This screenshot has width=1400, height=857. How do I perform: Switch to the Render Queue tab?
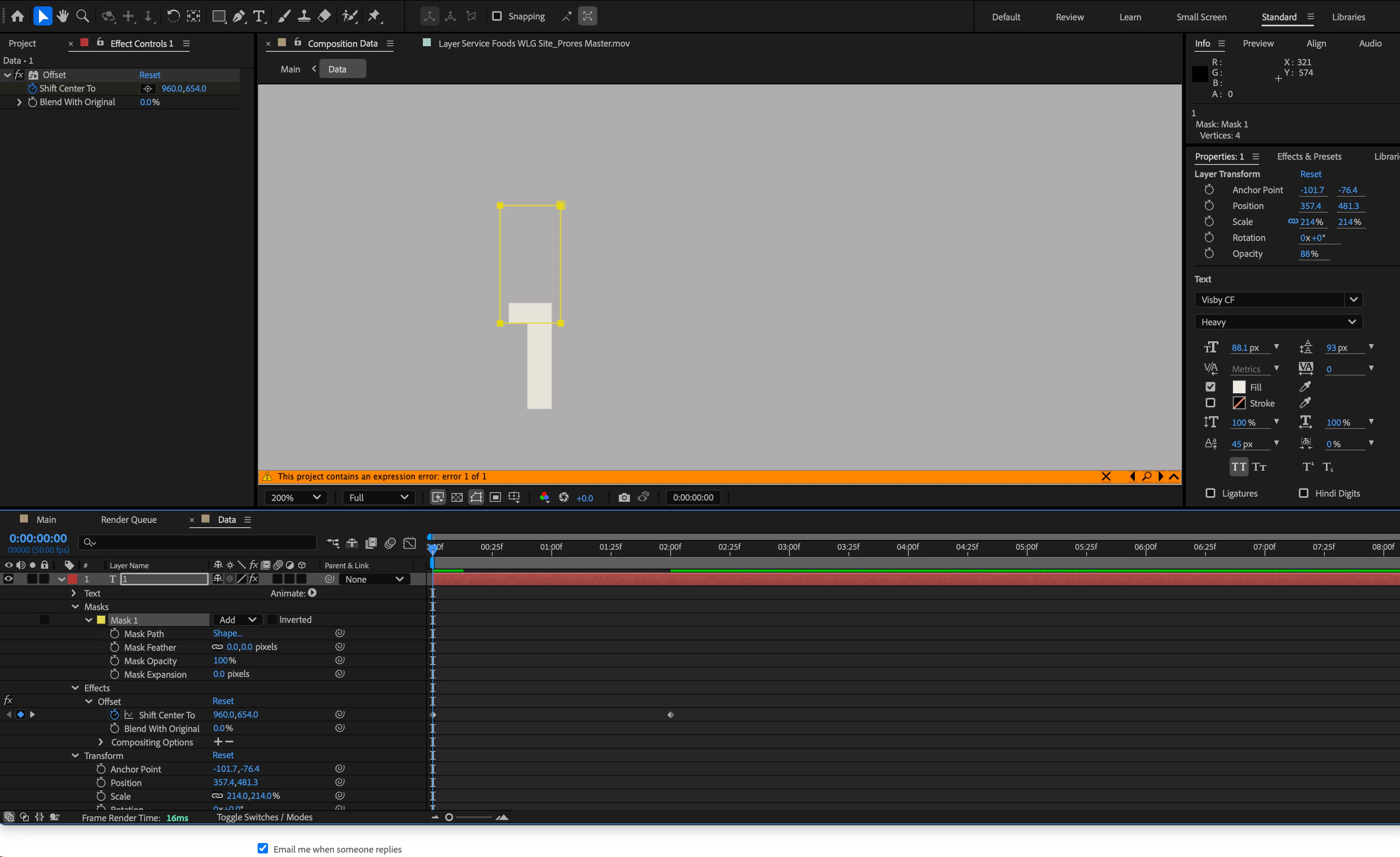pyautogui.click(x=128, y=519)
